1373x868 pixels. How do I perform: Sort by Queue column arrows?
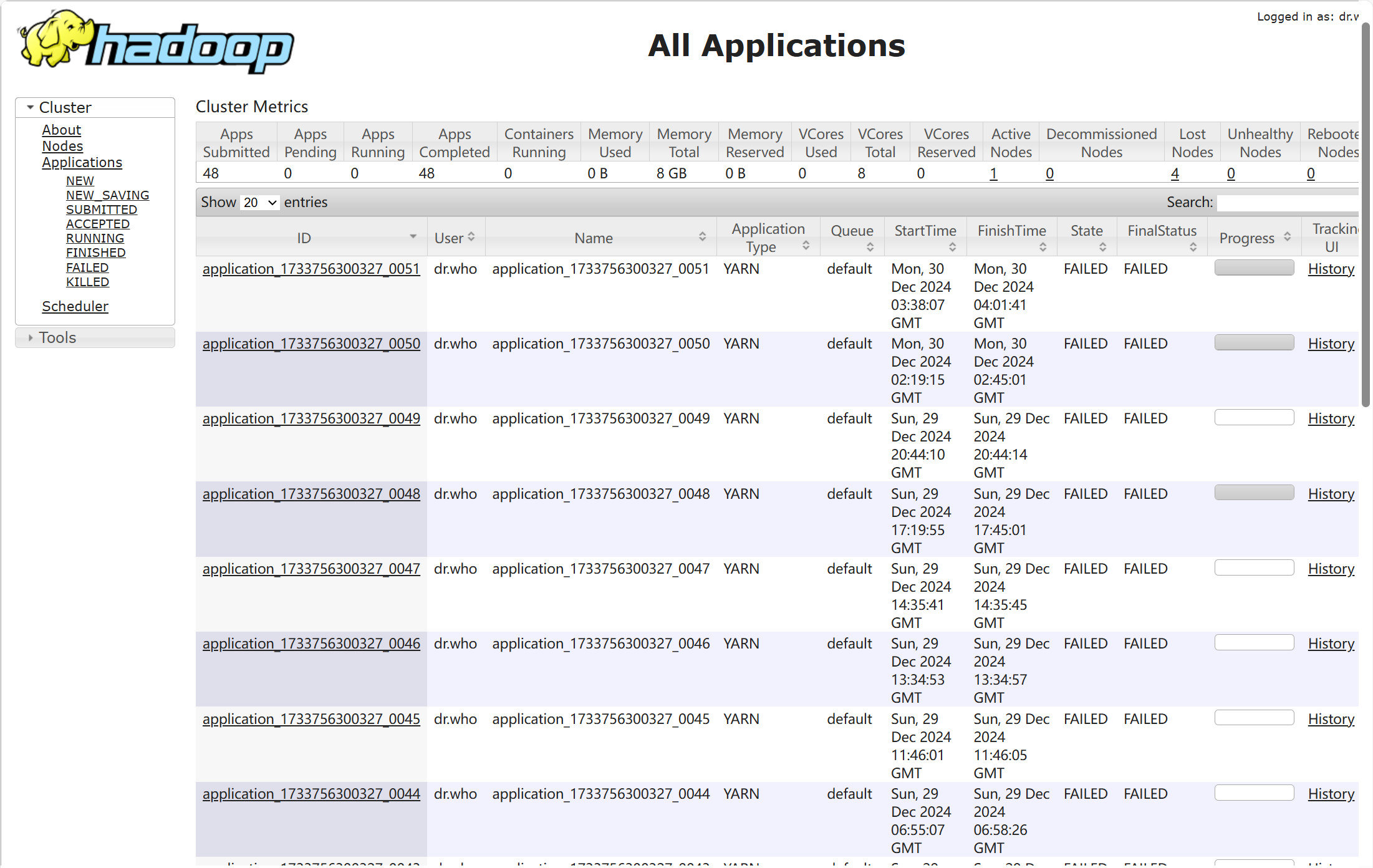[870, 248]
